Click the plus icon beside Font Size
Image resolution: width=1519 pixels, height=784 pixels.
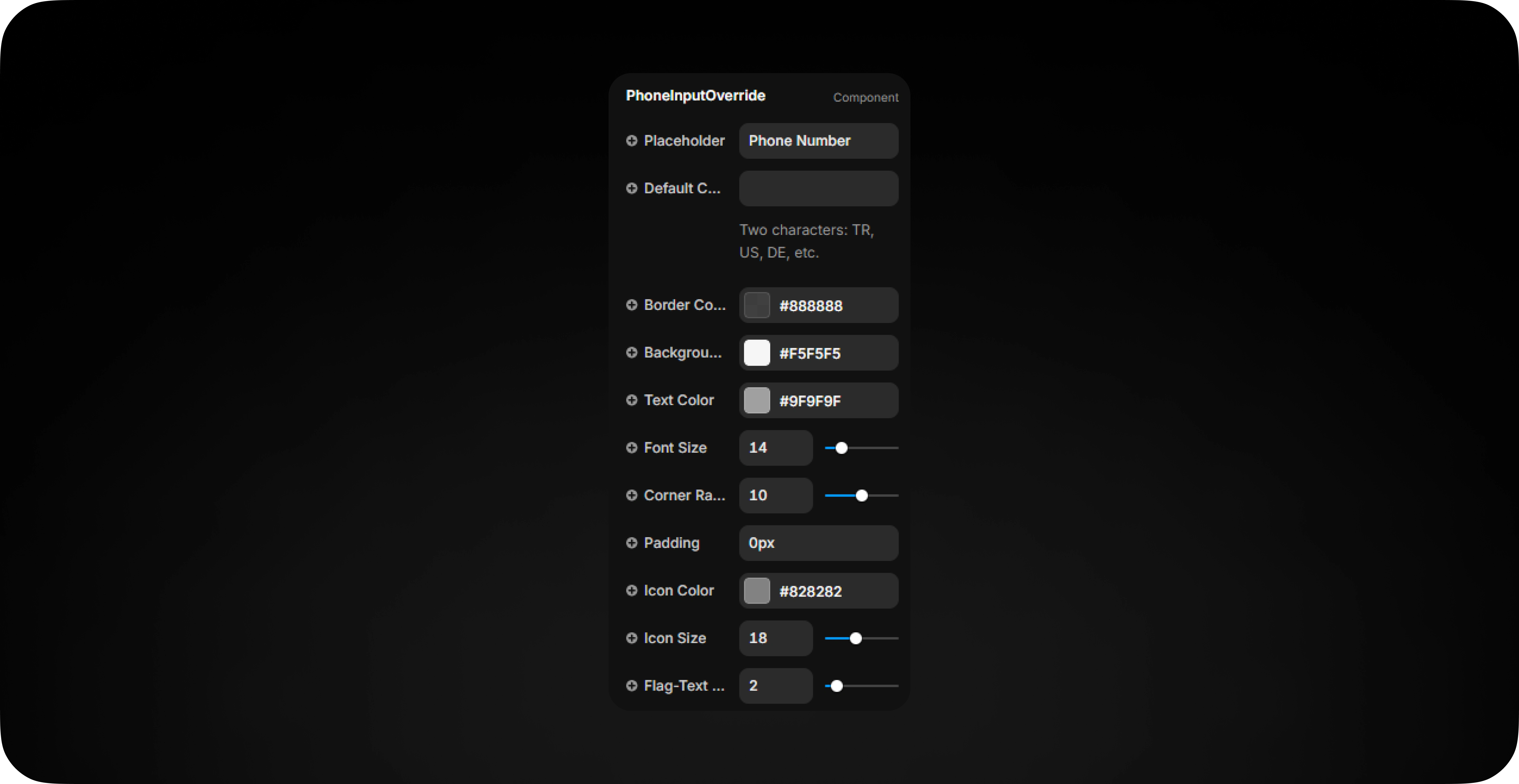click(x=632, y=448)
